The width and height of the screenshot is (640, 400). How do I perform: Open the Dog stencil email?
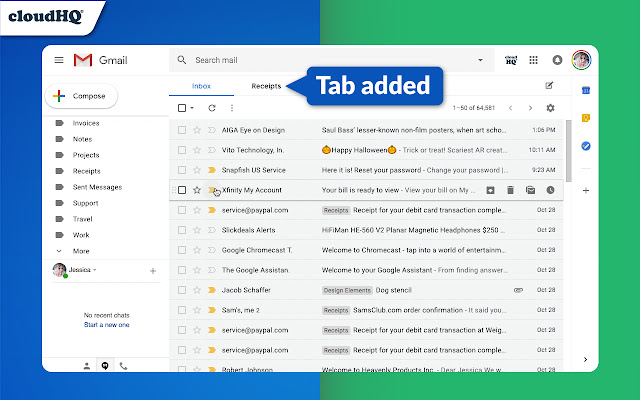point(367,290)
